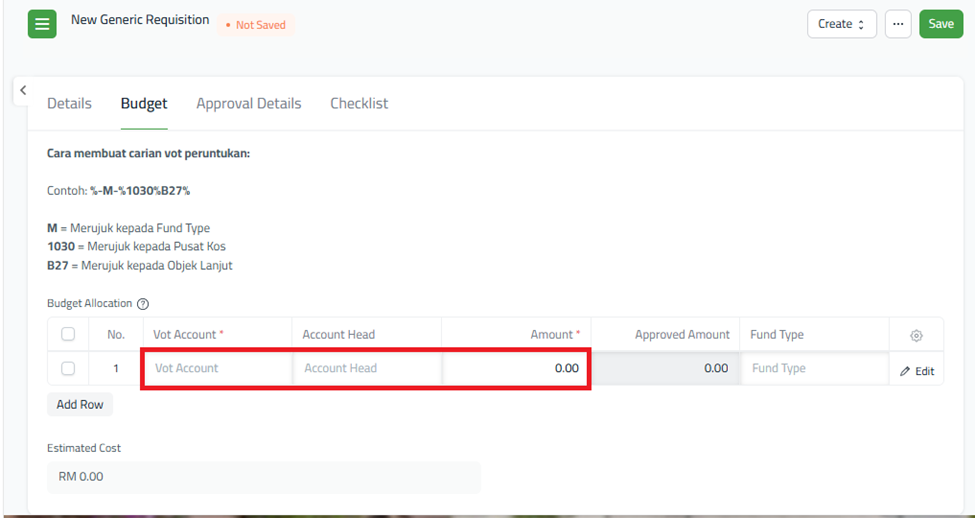This screenshot has width=975, height=518.
Task: Switch to the Details tab
Action: (x=69, y=104)
